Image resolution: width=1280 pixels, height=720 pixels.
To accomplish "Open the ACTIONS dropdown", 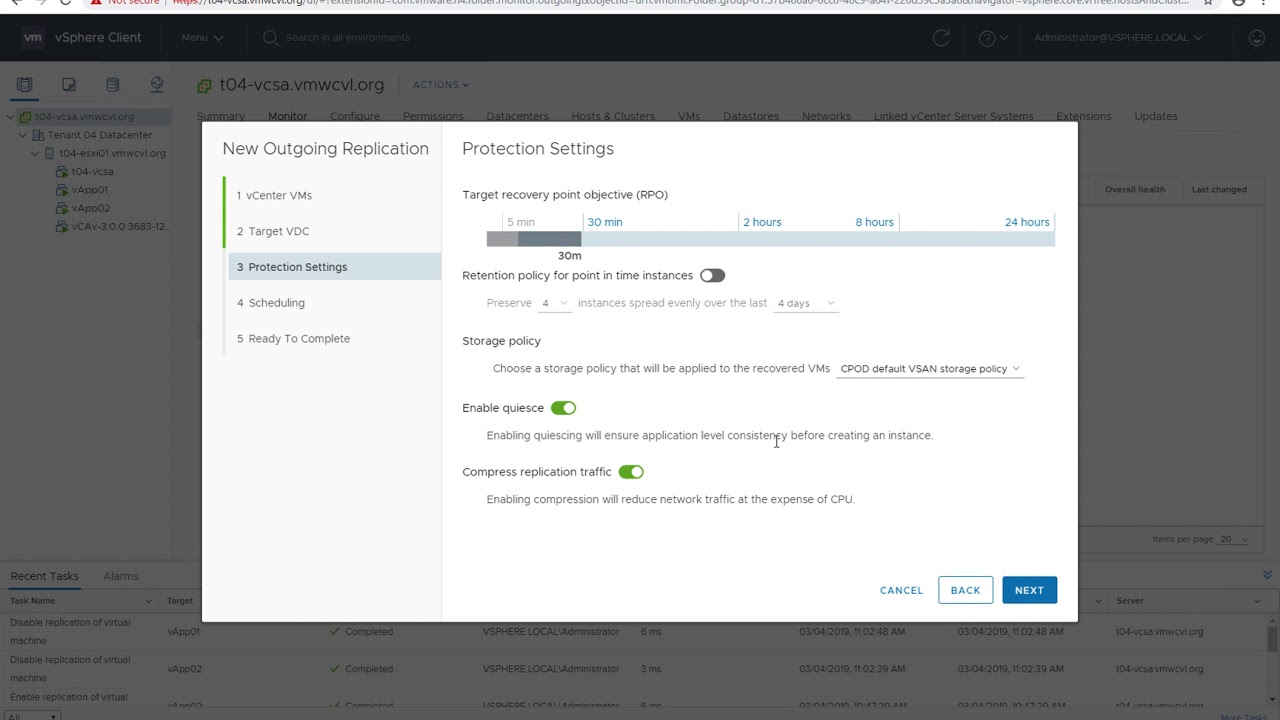I will (441, 85).
